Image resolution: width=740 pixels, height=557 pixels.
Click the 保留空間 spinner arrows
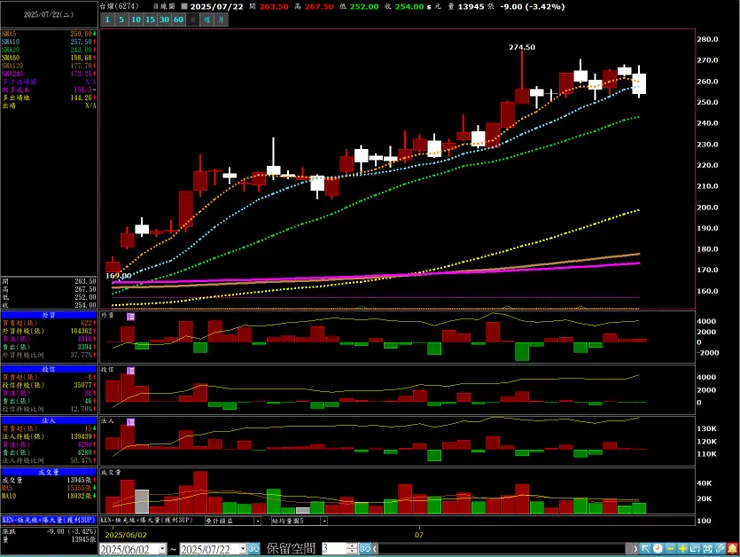(x=352, y=549)
